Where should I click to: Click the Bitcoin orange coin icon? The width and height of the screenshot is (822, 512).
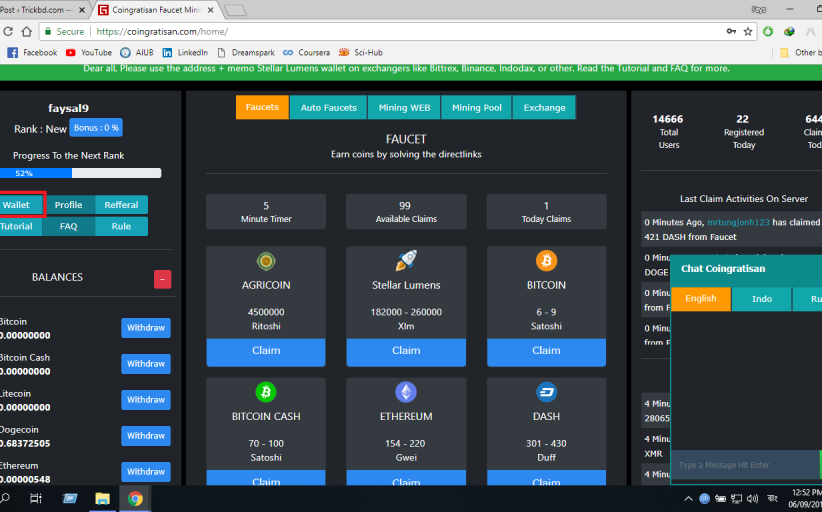click(546, 261)
